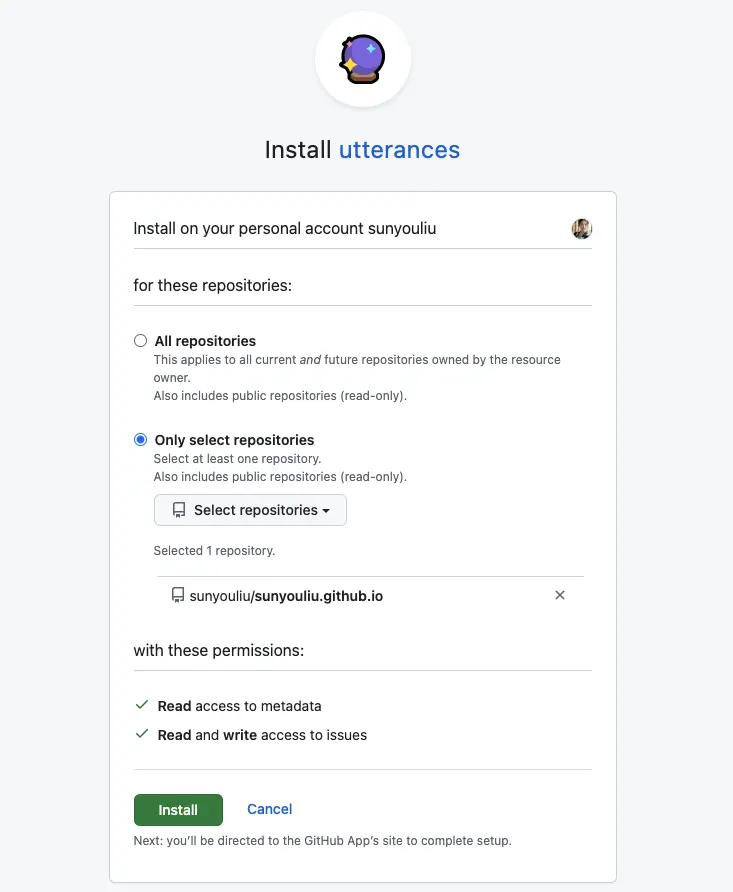Select the All repositories radio option
This screenshot has width=733, height=892.
141,341
